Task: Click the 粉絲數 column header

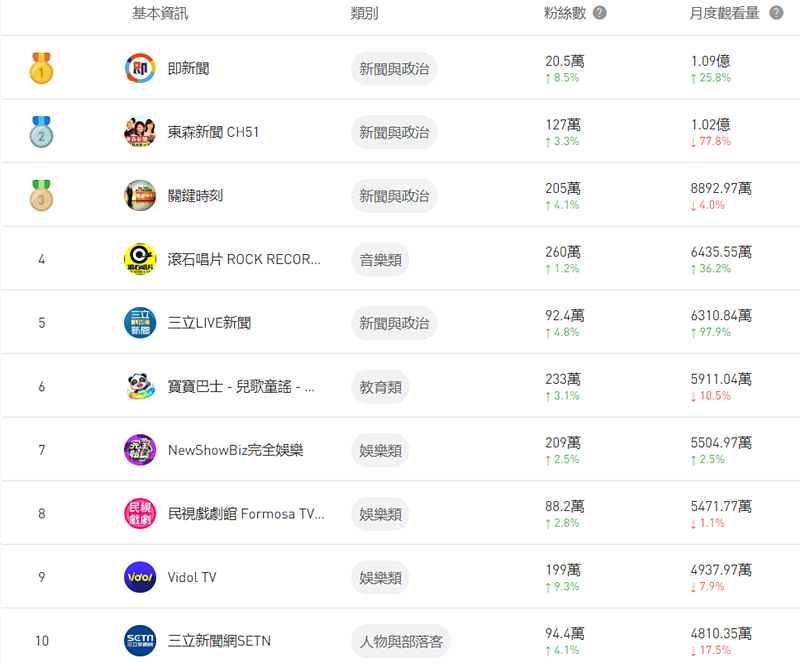Action: point(565,13)
